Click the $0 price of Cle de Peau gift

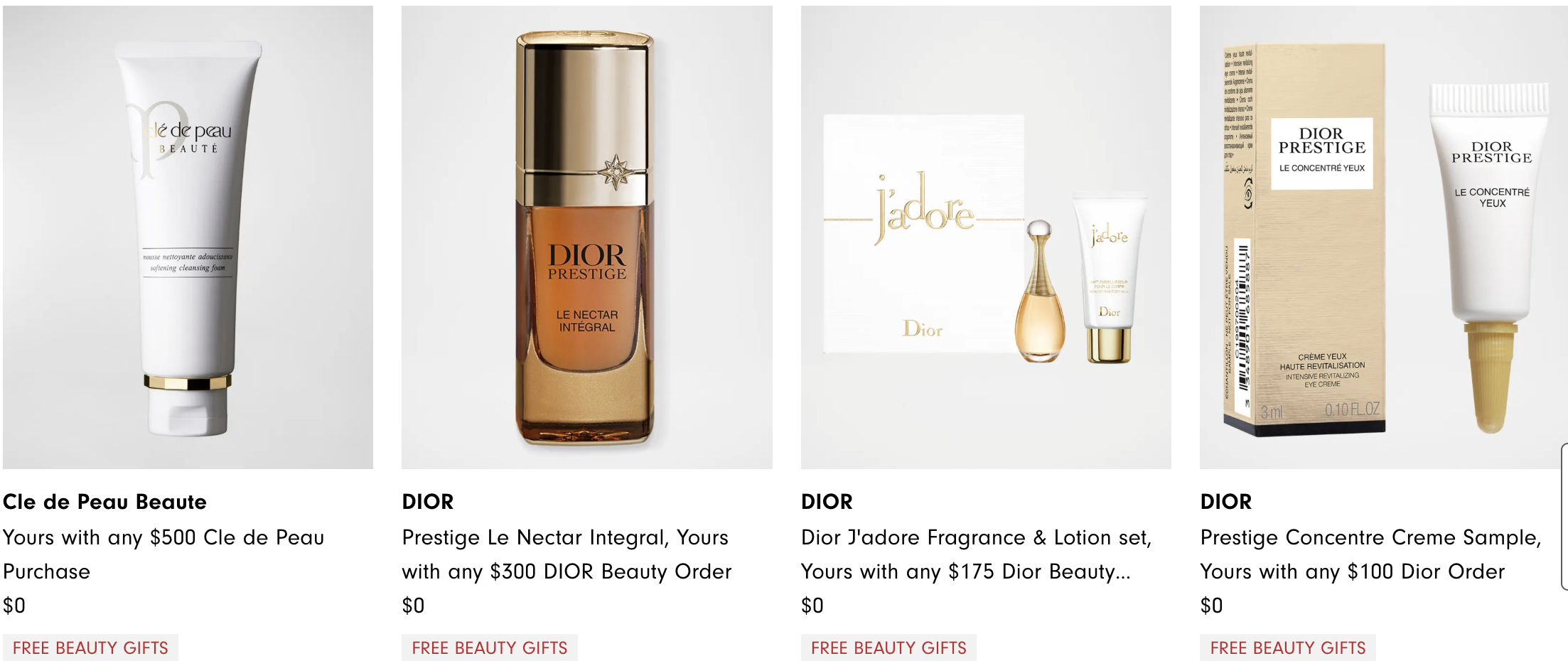point(14,606)
